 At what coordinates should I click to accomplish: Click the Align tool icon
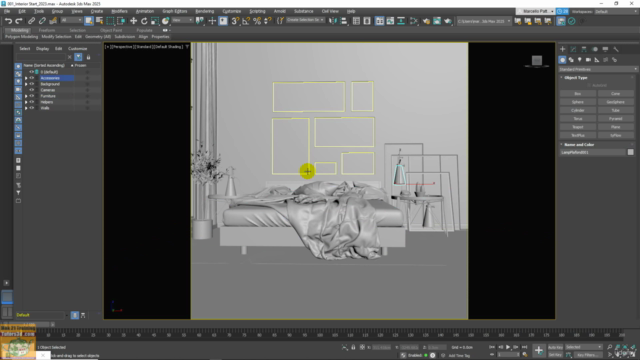[x=344, y=21]
